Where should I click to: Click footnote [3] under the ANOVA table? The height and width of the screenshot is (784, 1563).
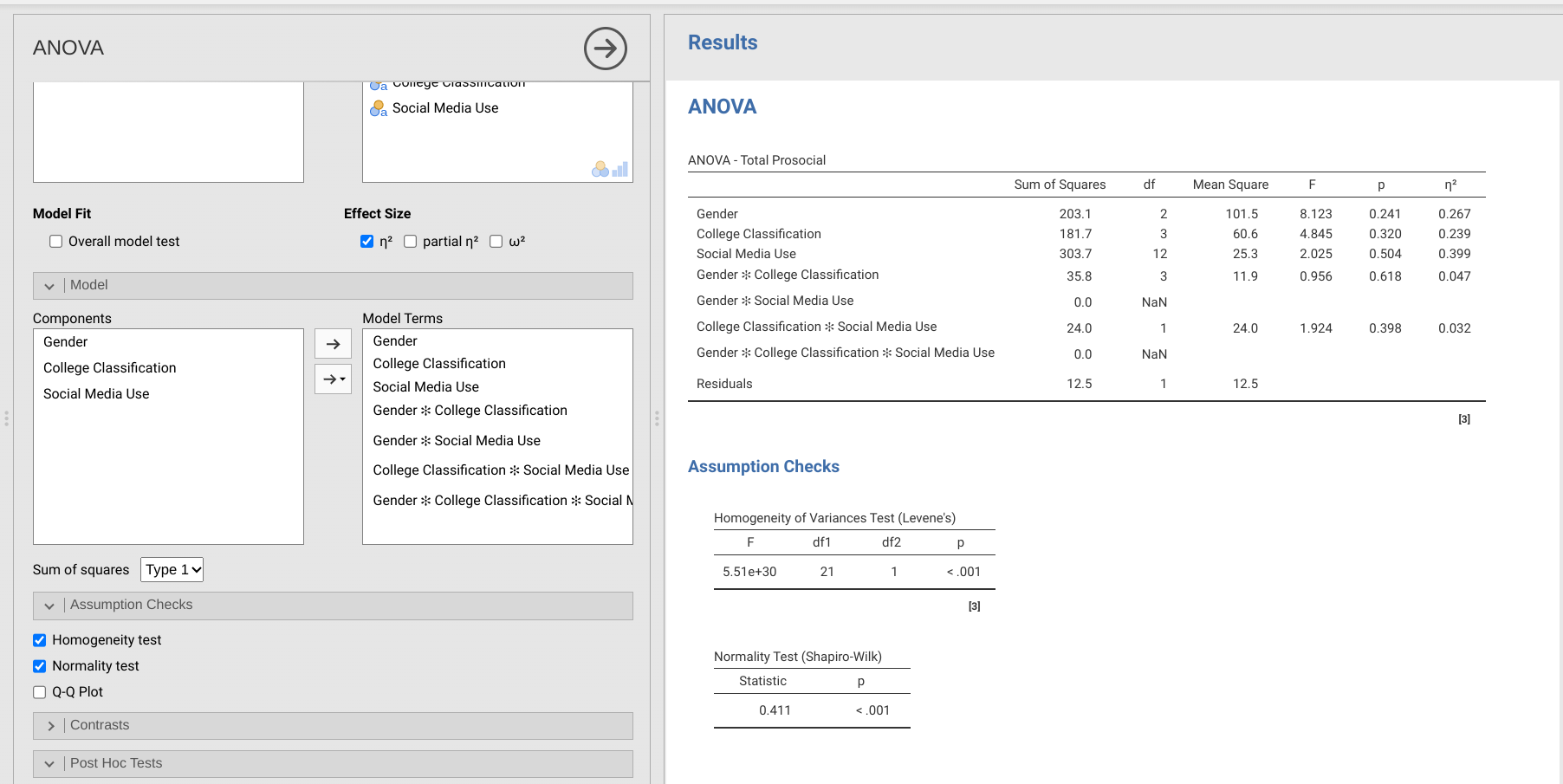1464,419
